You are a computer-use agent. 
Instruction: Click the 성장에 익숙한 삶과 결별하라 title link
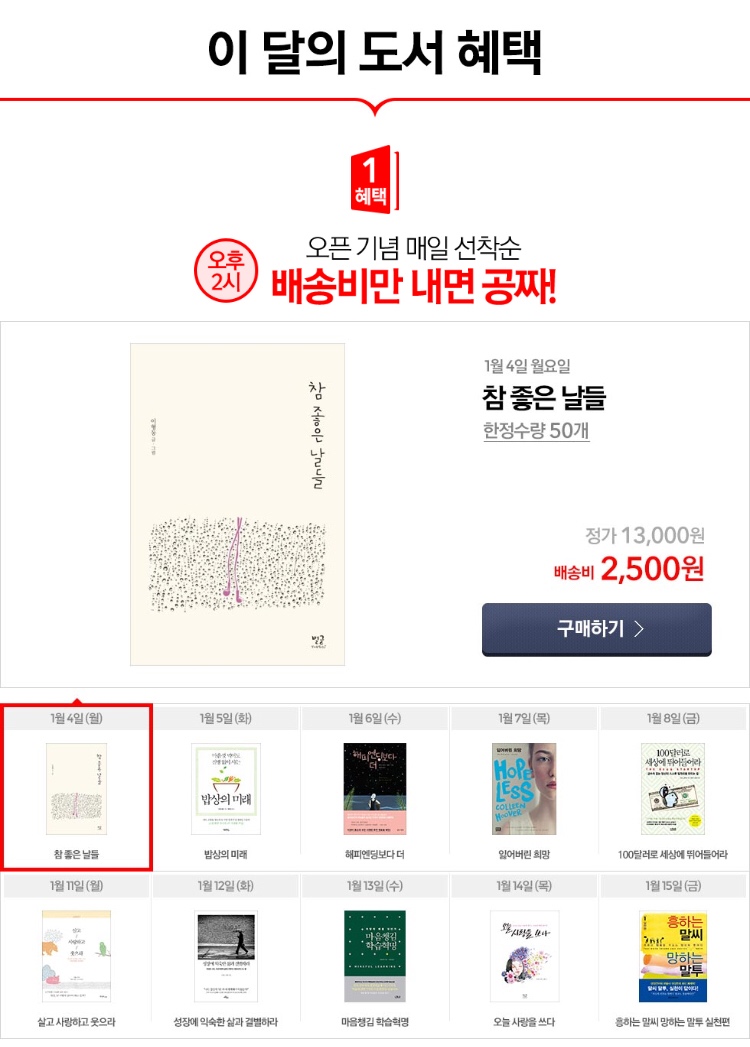coord(226,1022)
